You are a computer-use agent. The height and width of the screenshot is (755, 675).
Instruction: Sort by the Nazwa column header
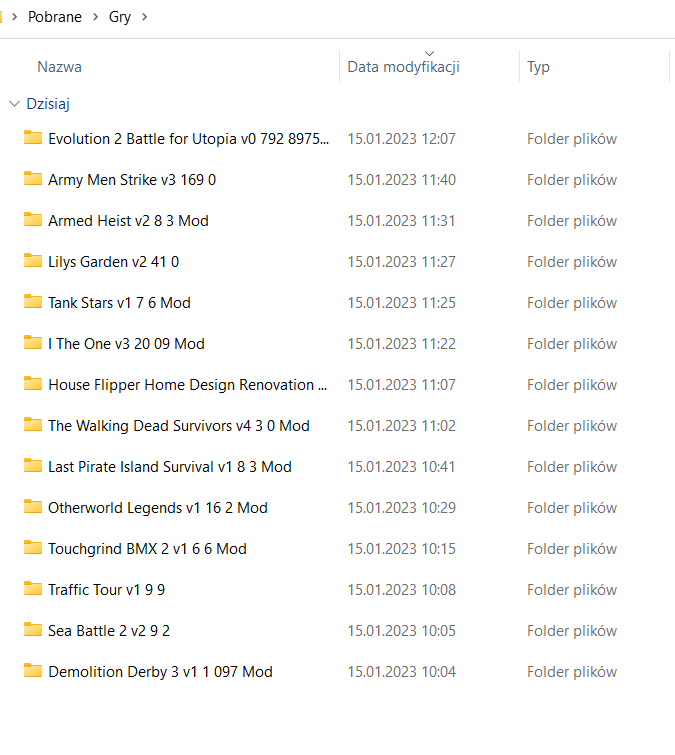click(59, 67)
